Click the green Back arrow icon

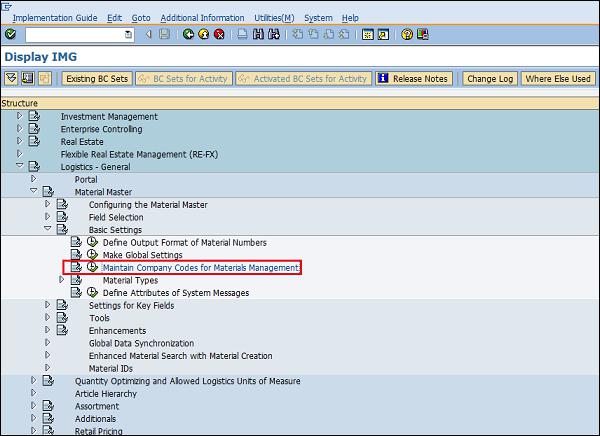point(189,34)
